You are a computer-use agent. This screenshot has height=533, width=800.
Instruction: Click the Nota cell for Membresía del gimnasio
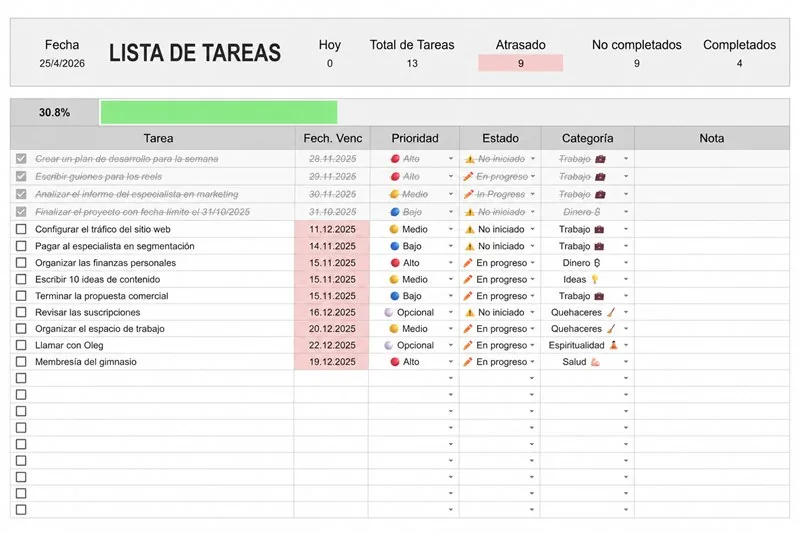point(712,362)
